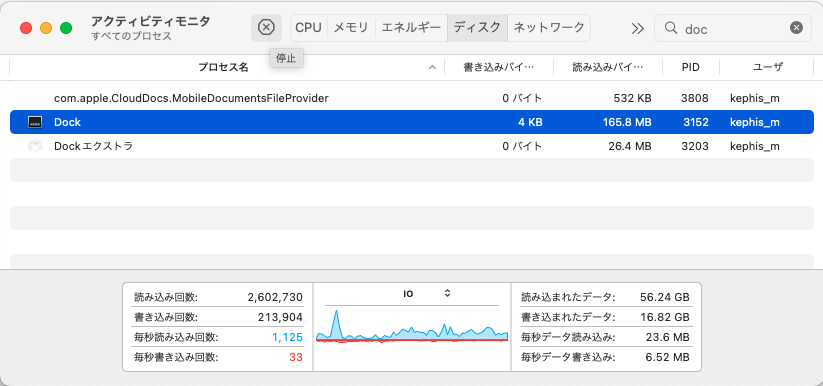Sort by 読み込みバイト column header

tap(608, 67)
